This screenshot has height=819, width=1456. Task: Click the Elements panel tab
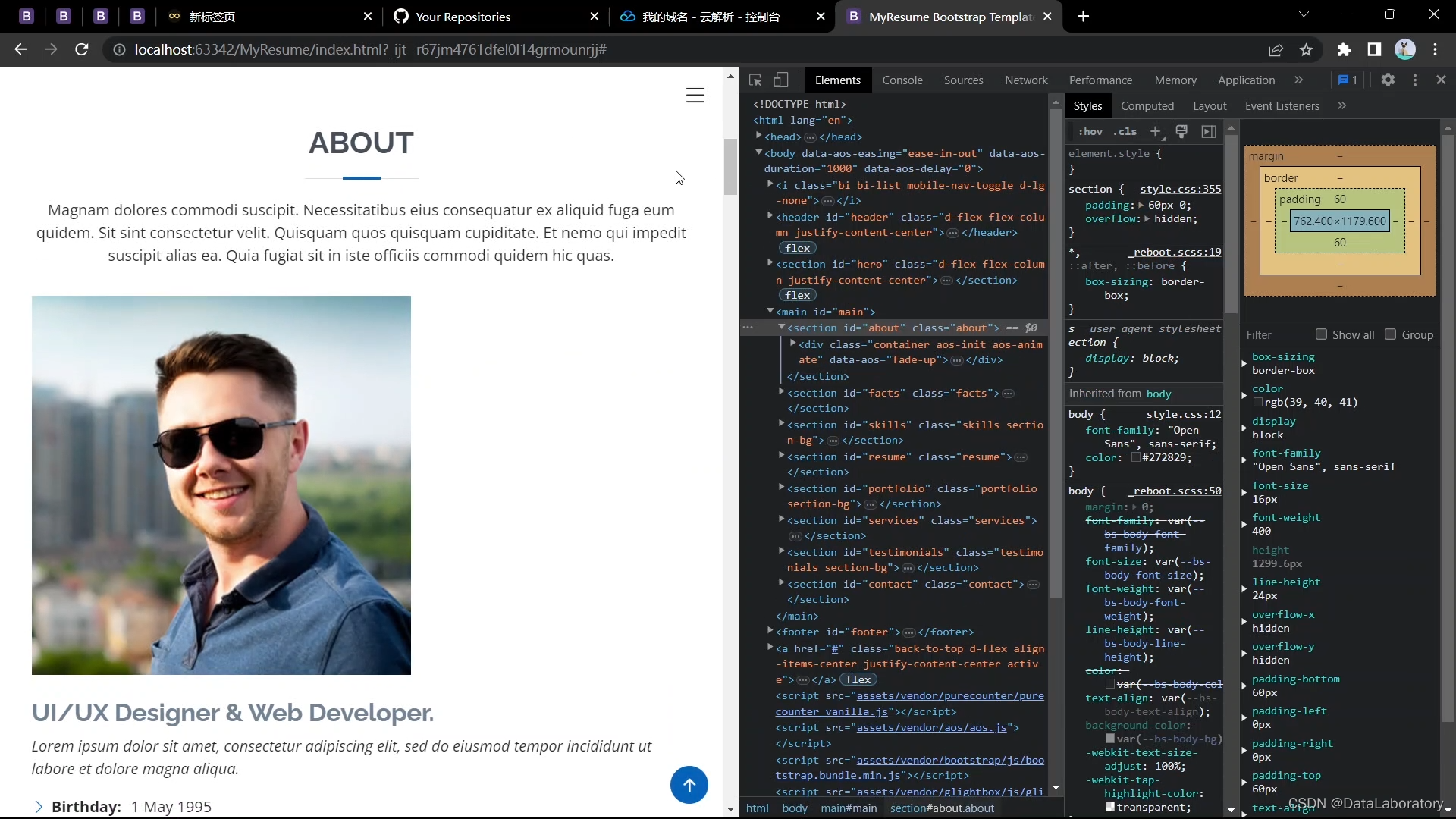click(x=838, y=79)
